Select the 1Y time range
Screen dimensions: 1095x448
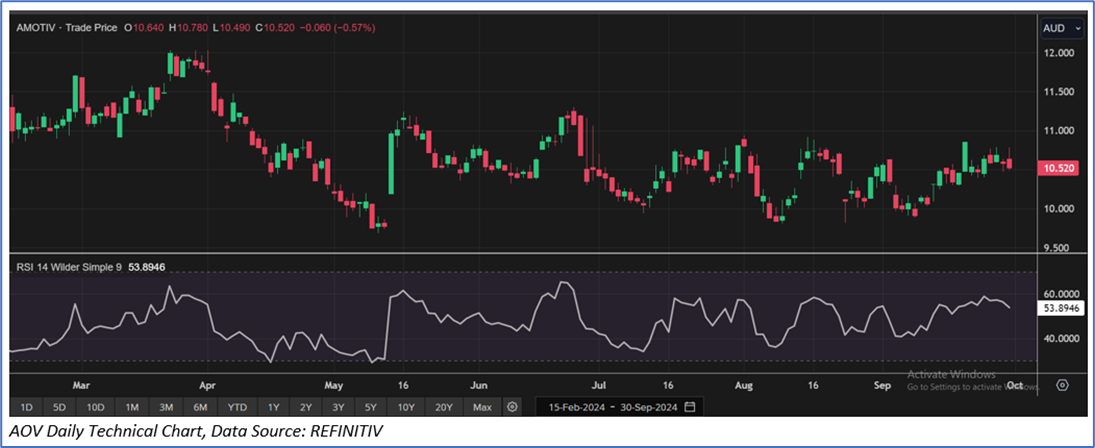pyautogui.click(x=273, y=407)
